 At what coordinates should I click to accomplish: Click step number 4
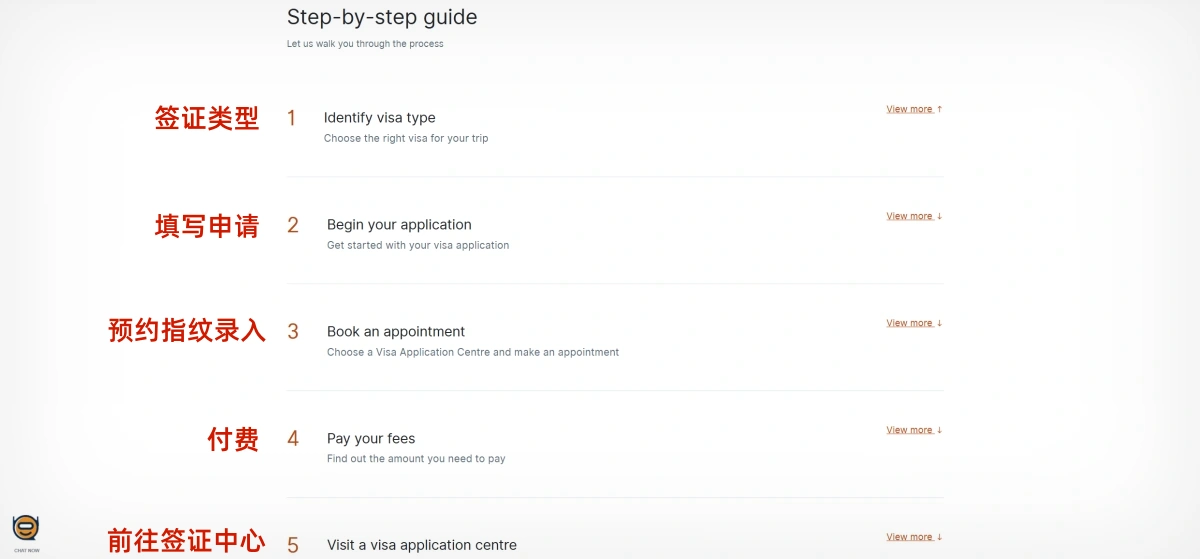pyautogui.click(x=293, y=439)
